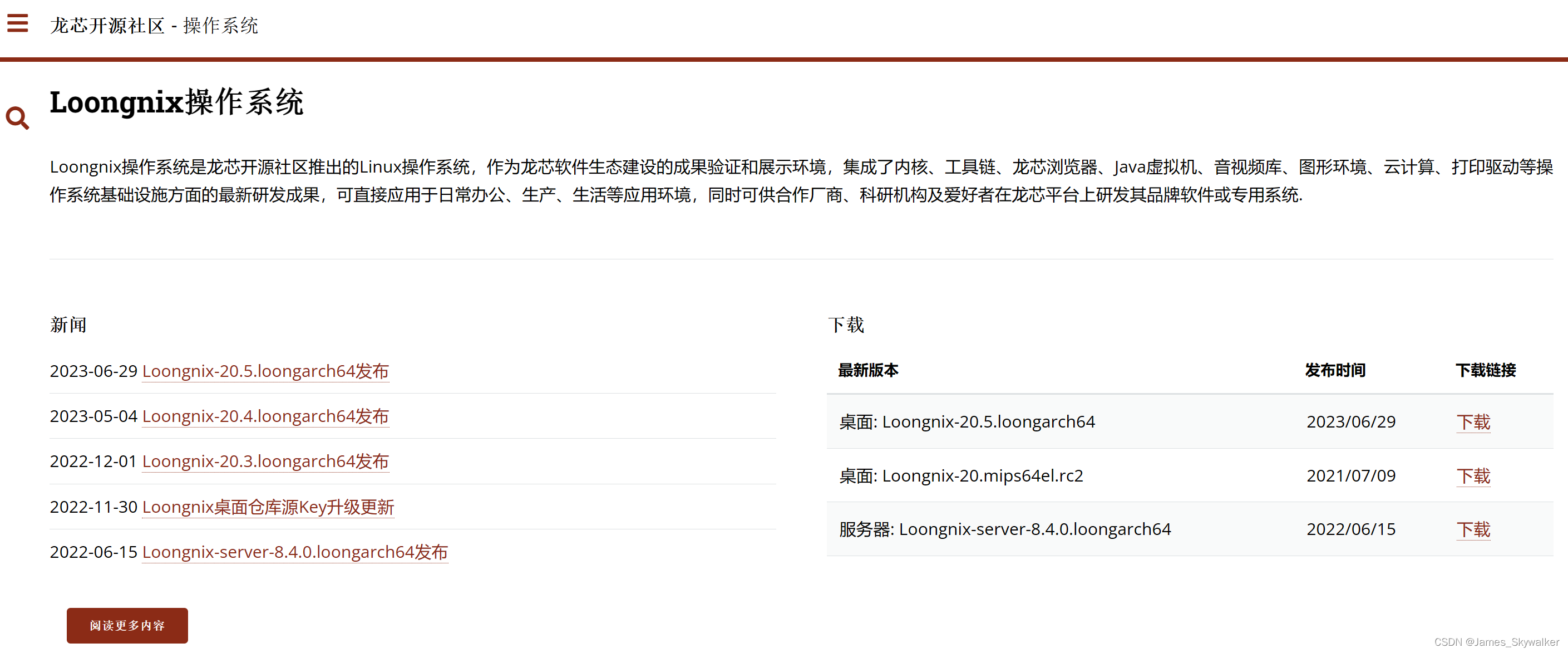Click the 龙芯开源社区 - 操作系统 site title

(154, 26)
